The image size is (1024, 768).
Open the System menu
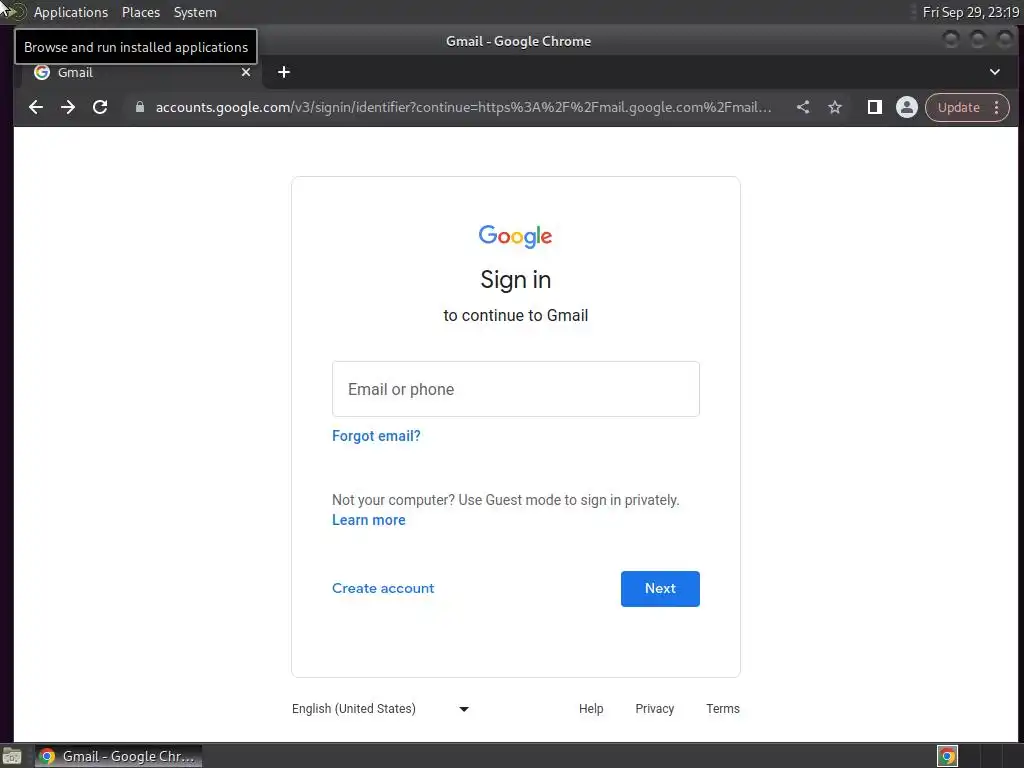pyautogui.click(x=195, y=12)
